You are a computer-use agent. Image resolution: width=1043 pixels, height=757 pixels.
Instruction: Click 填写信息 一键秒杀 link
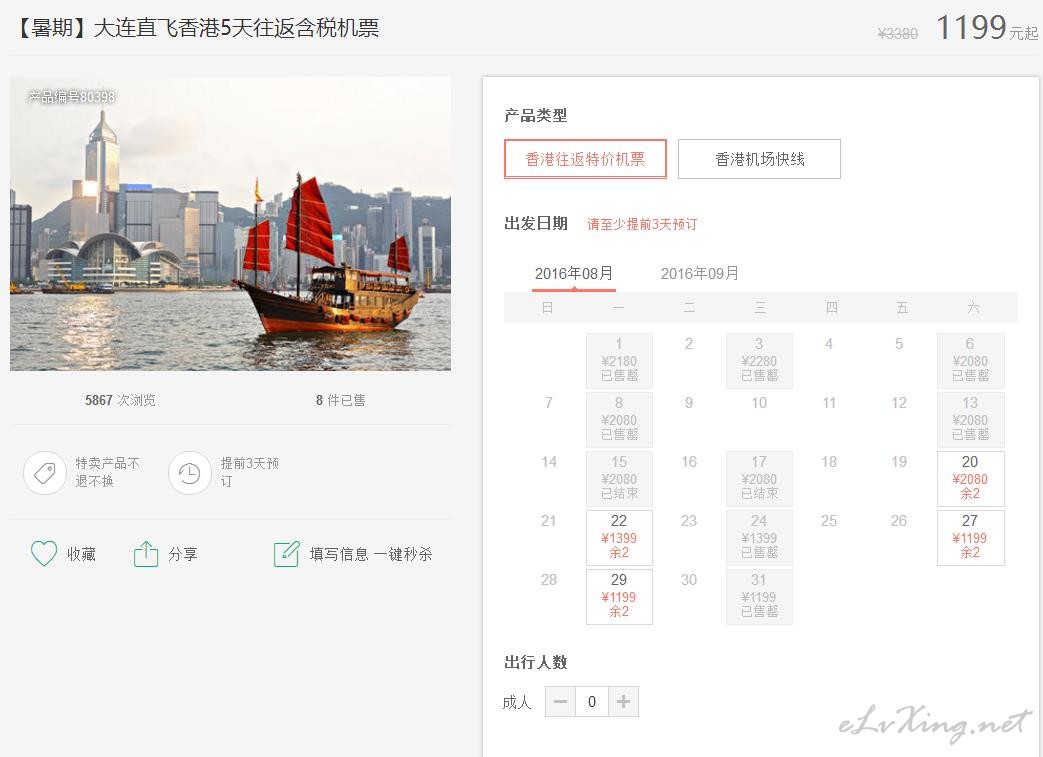point(371,554)
